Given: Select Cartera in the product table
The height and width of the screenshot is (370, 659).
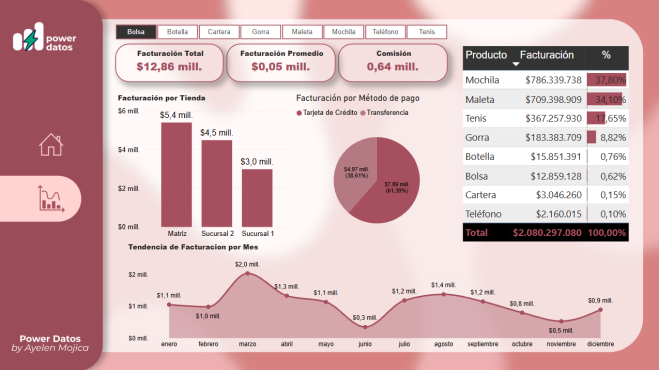Looking at the screenshot, I should [x=481, y=195].
